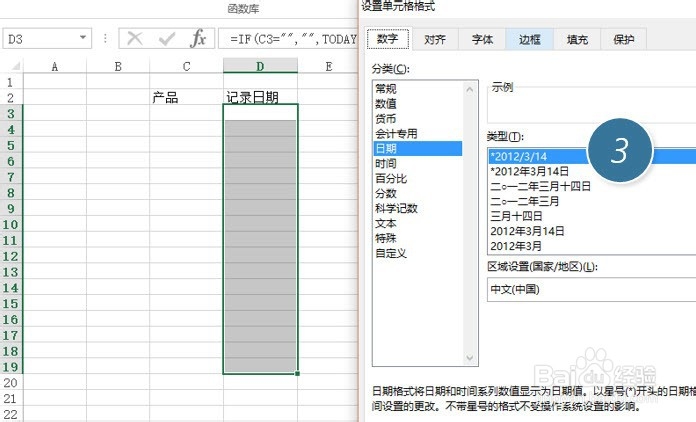The height and width of the screenshot is (422, 696).
Task: Select 会计专用 category
Action: [396, 133]
